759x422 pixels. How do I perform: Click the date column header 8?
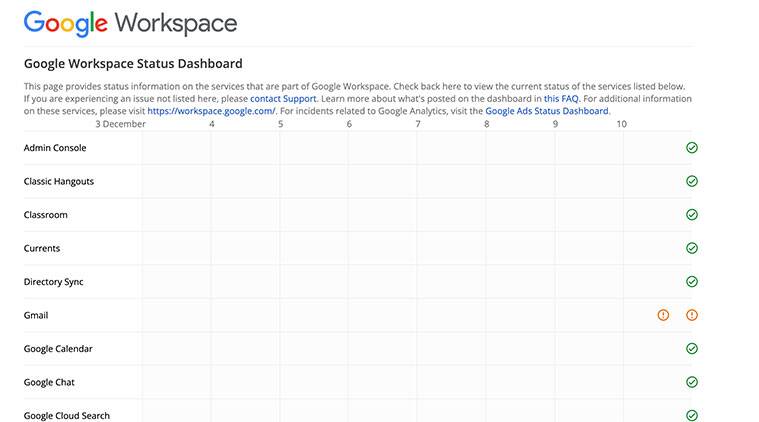486,124
